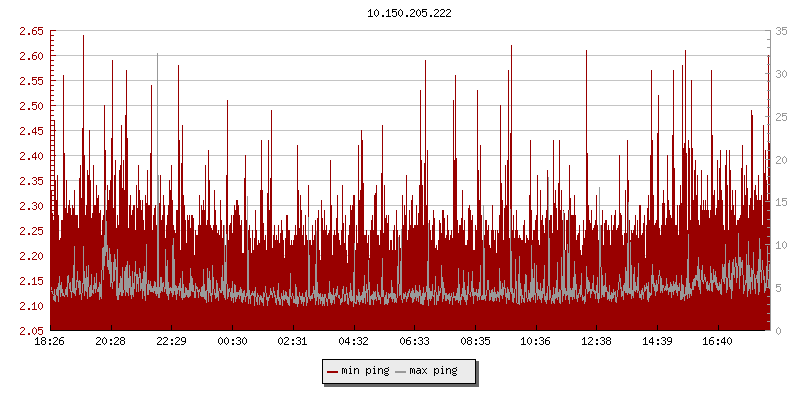Select the 'max ping' legend label

tap(433, 371)
